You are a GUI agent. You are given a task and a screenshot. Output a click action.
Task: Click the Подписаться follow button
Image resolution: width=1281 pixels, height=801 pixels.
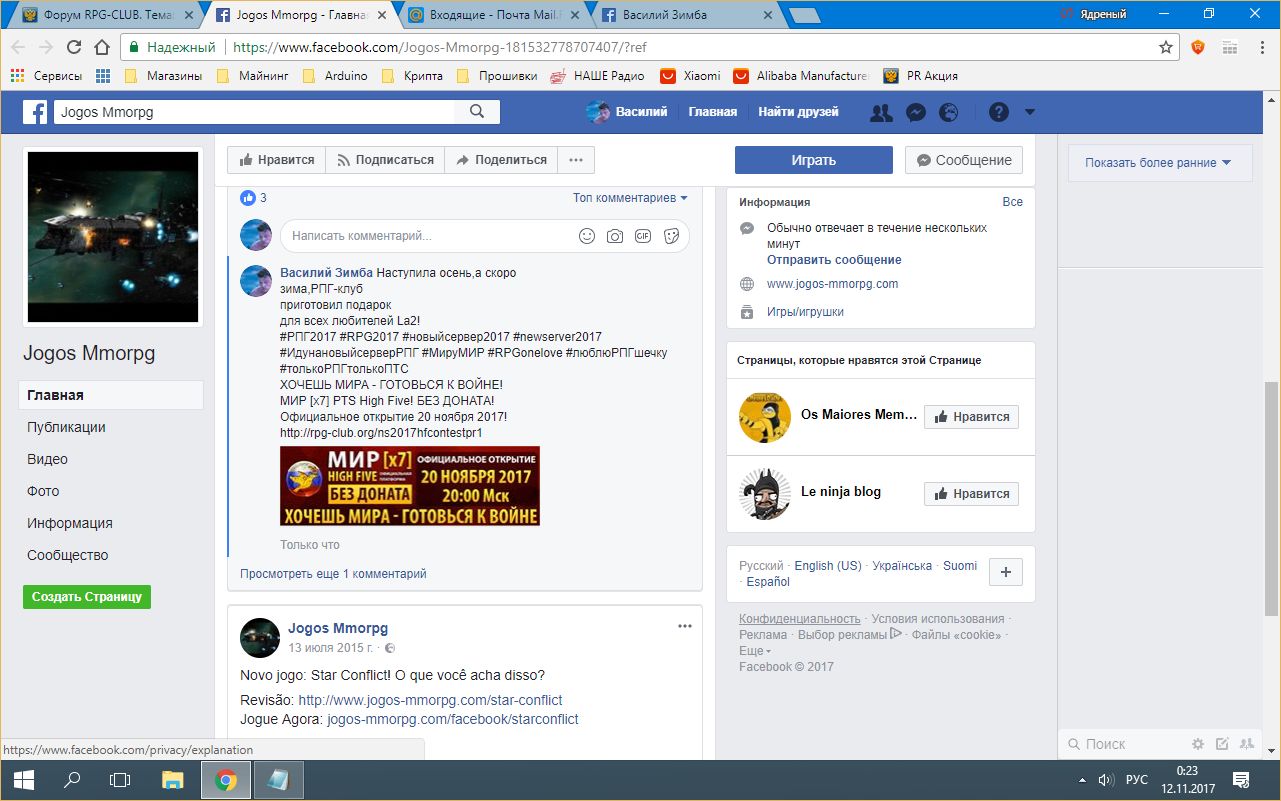[x=385, y=160]
